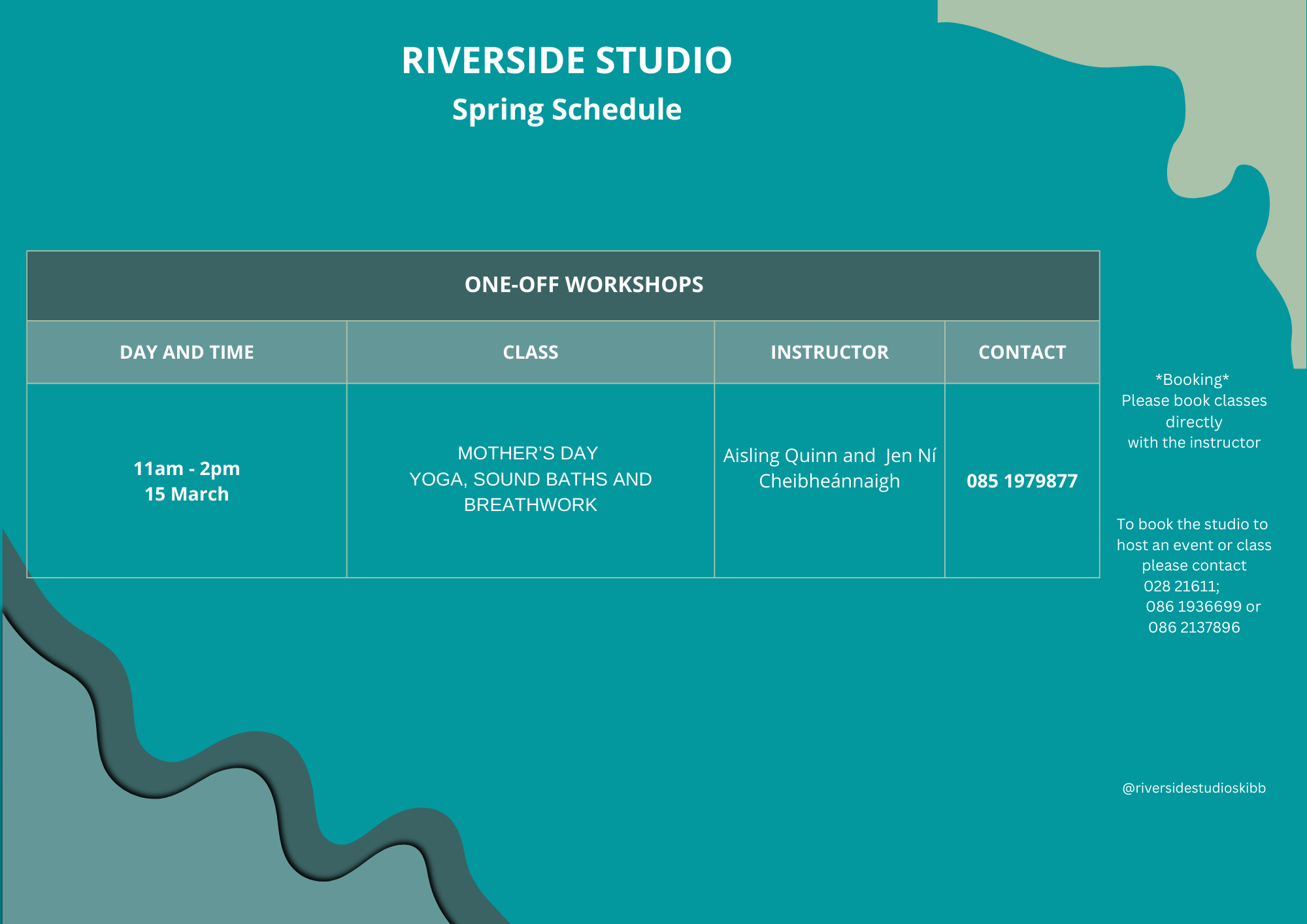Click the Cheibheánnaigh surname text
This screenshot has width=1307, height=924.
click(829, 481)
